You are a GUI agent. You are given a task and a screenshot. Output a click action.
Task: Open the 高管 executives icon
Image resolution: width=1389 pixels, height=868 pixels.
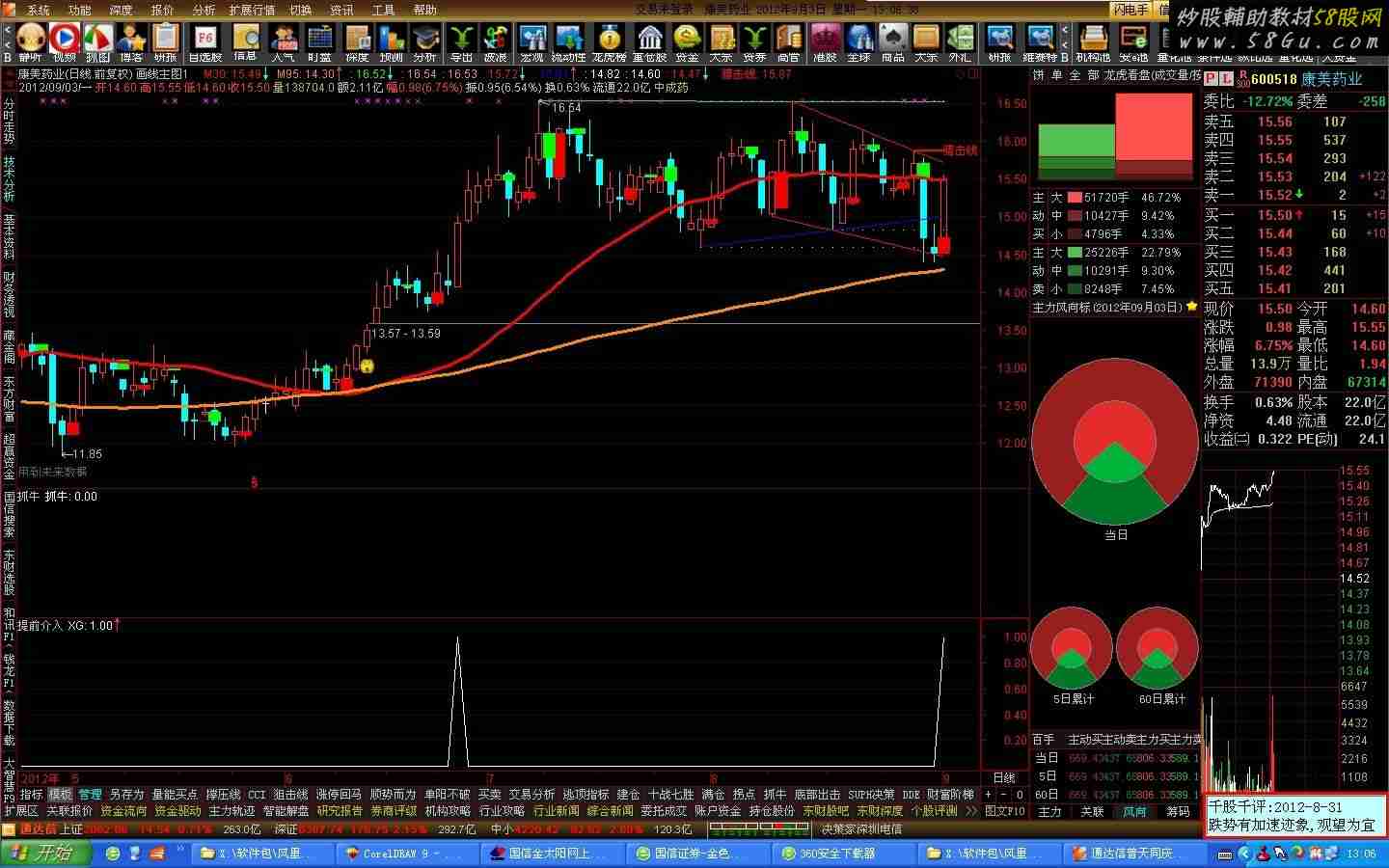789,41
